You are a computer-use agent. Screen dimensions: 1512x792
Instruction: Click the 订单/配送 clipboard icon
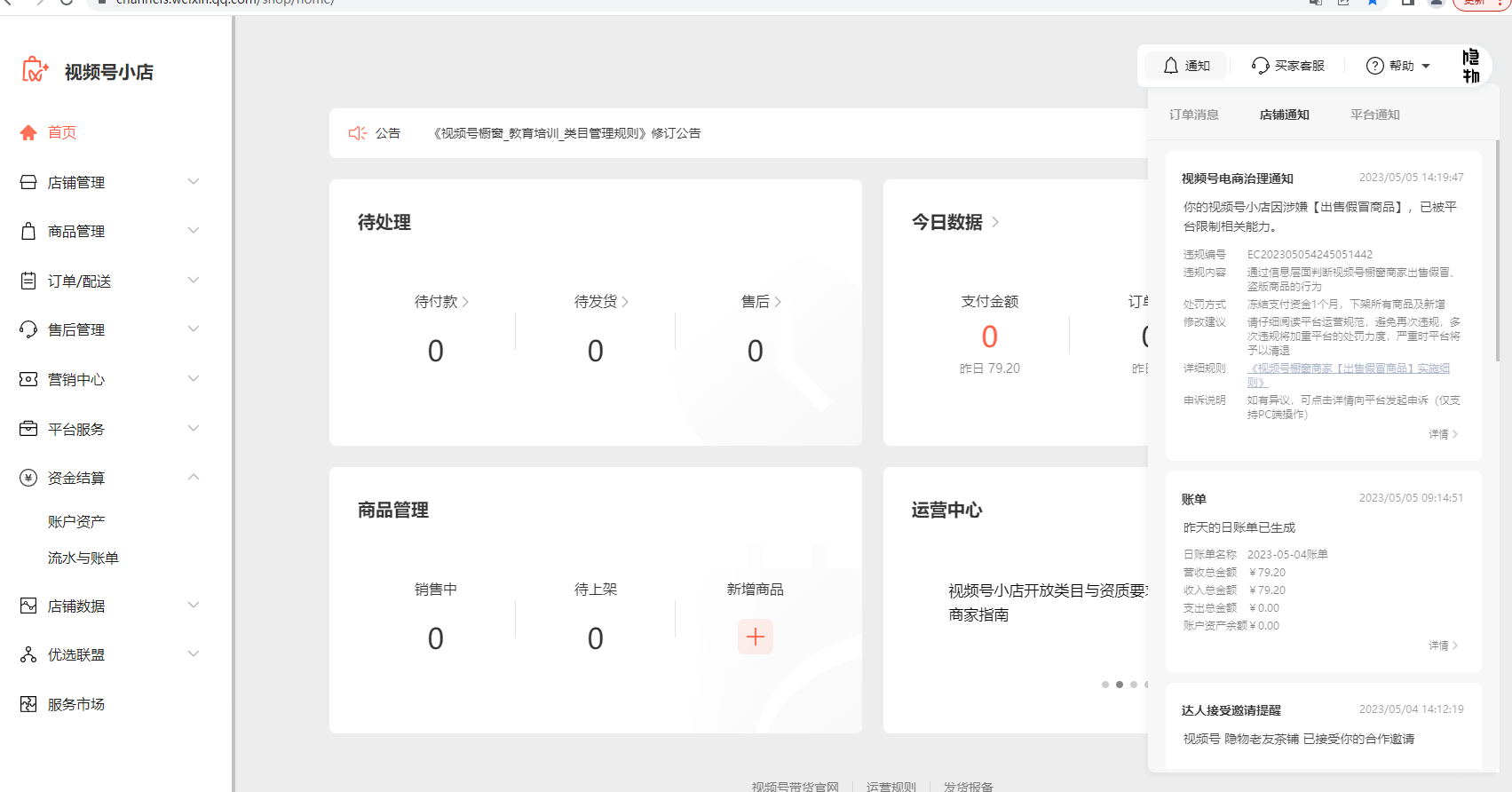28,281
